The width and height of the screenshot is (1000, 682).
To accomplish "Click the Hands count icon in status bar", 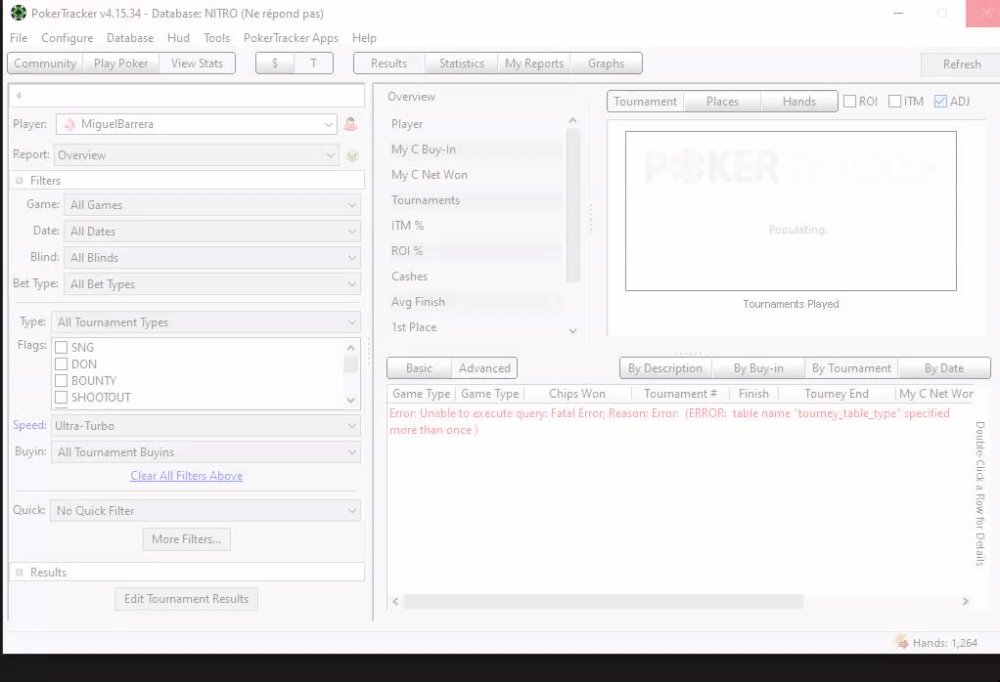I will (x=902, y=642).
